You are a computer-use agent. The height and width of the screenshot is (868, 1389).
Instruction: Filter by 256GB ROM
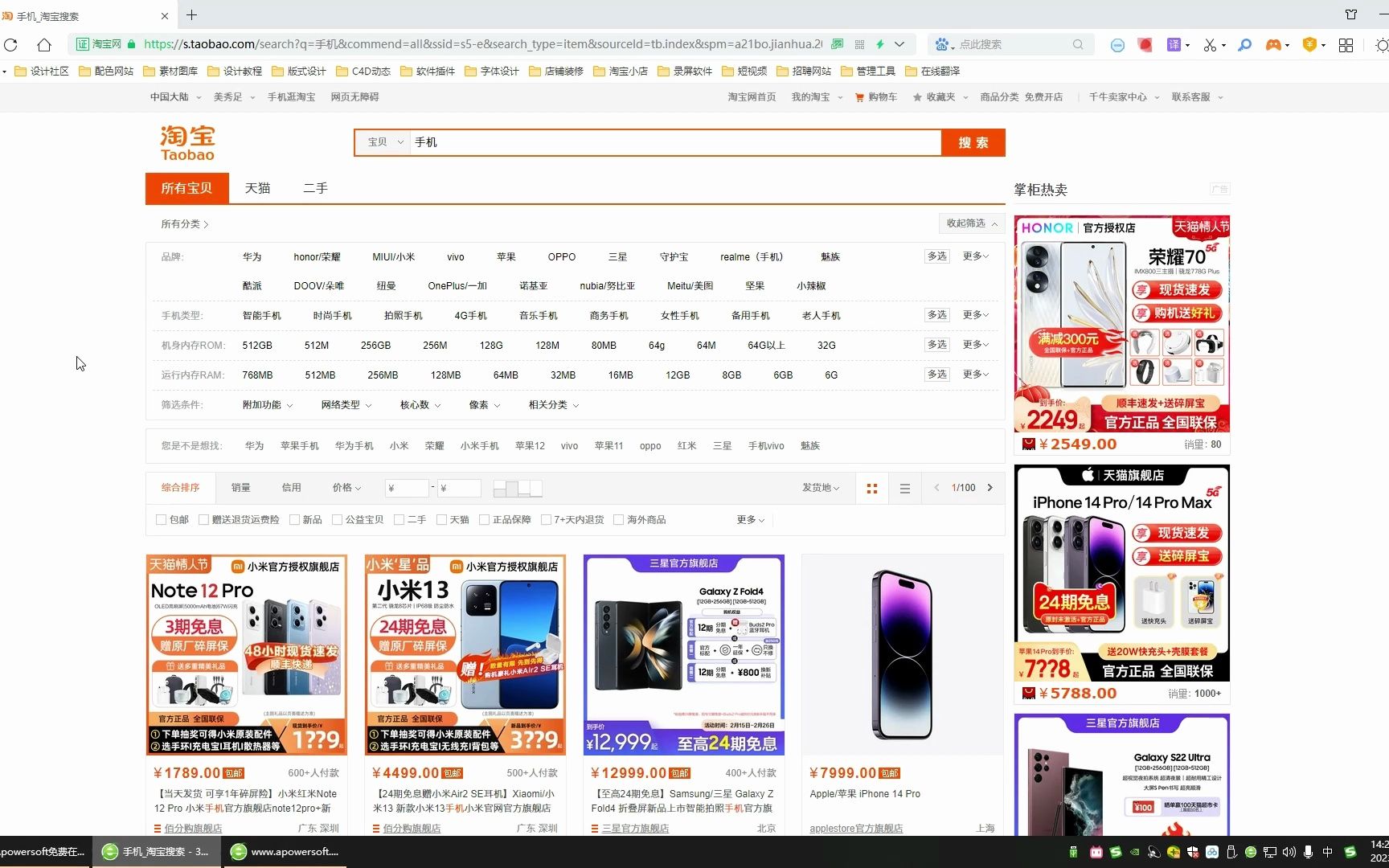coord(375,346)
